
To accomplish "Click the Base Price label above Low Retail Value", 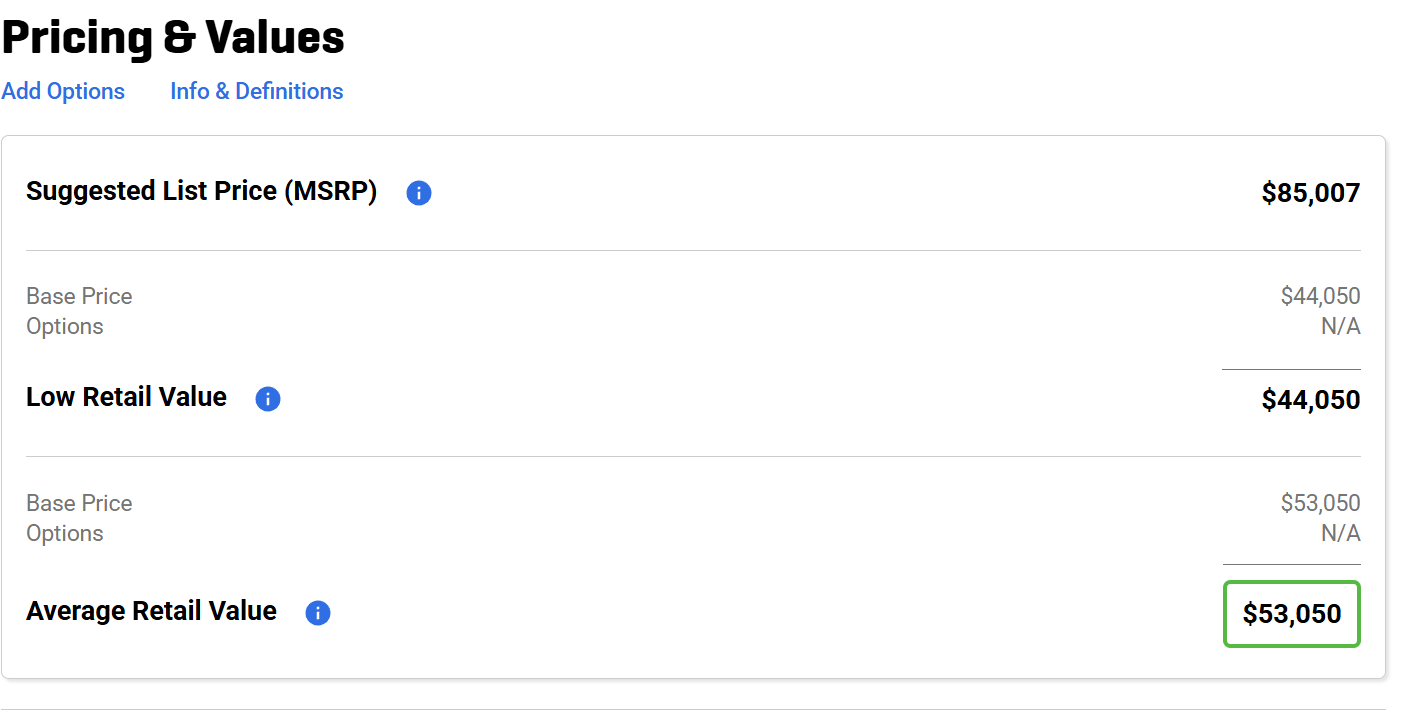I will coord(79,297).
